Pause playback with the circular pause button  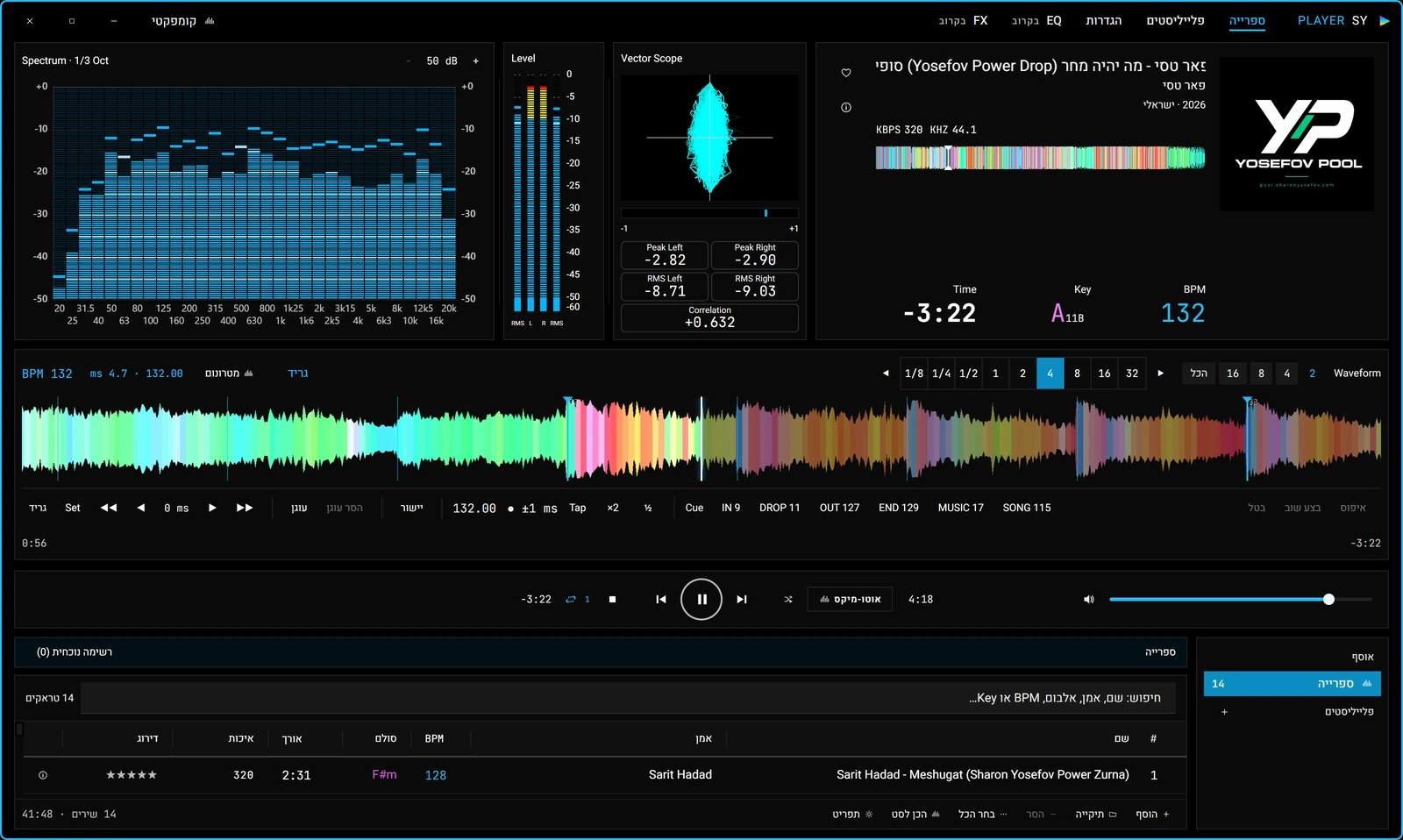(701, 600)
